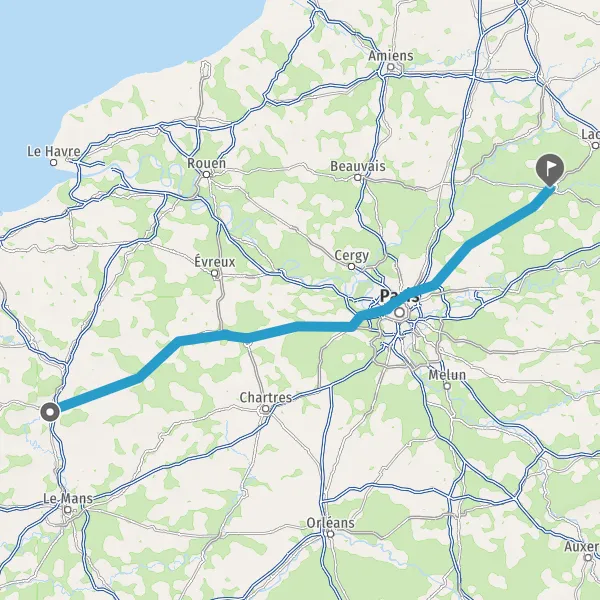Select the Melun city label
600x600 pixels.
coord(447,375)
